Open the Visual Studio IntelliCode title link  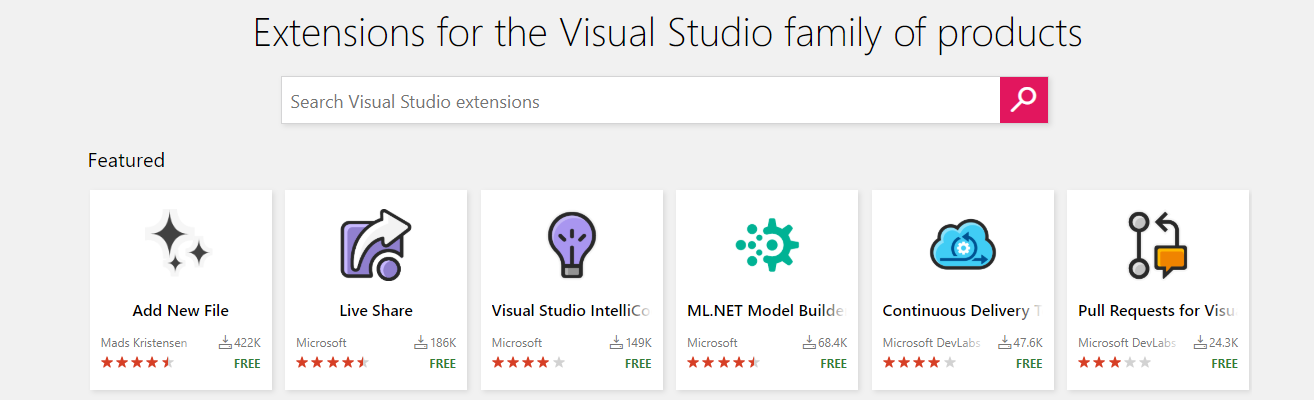(571, 311)
